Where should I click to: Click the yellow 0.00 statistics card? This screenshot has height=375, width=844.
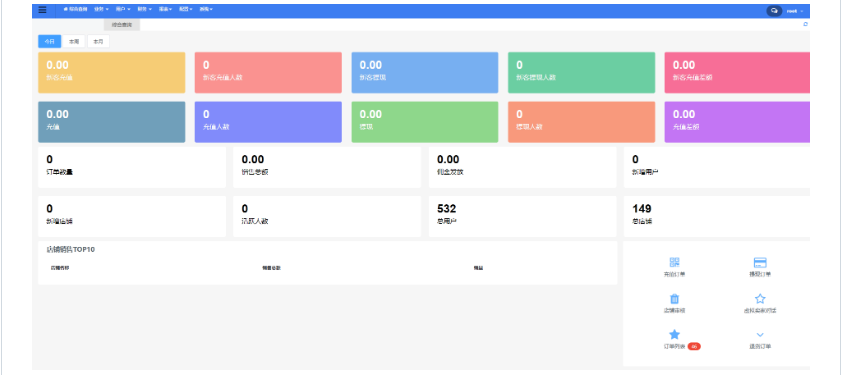tap(111, 73)
